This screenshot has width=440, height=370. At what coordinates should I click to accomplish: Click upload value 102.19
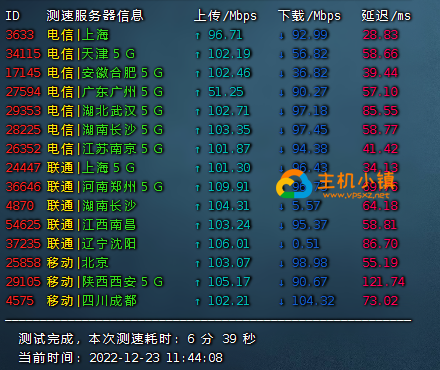[229, 54]
